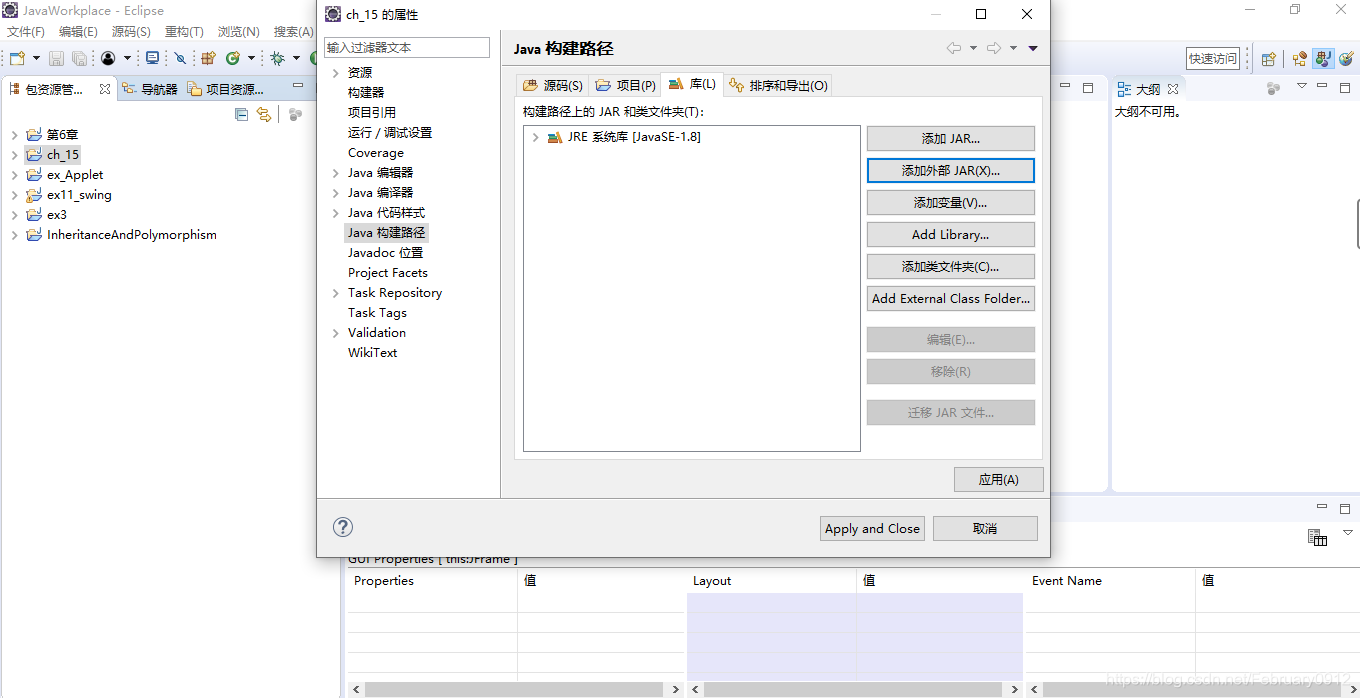Click the 添加变量(V)... button

(x=951, y=202)
